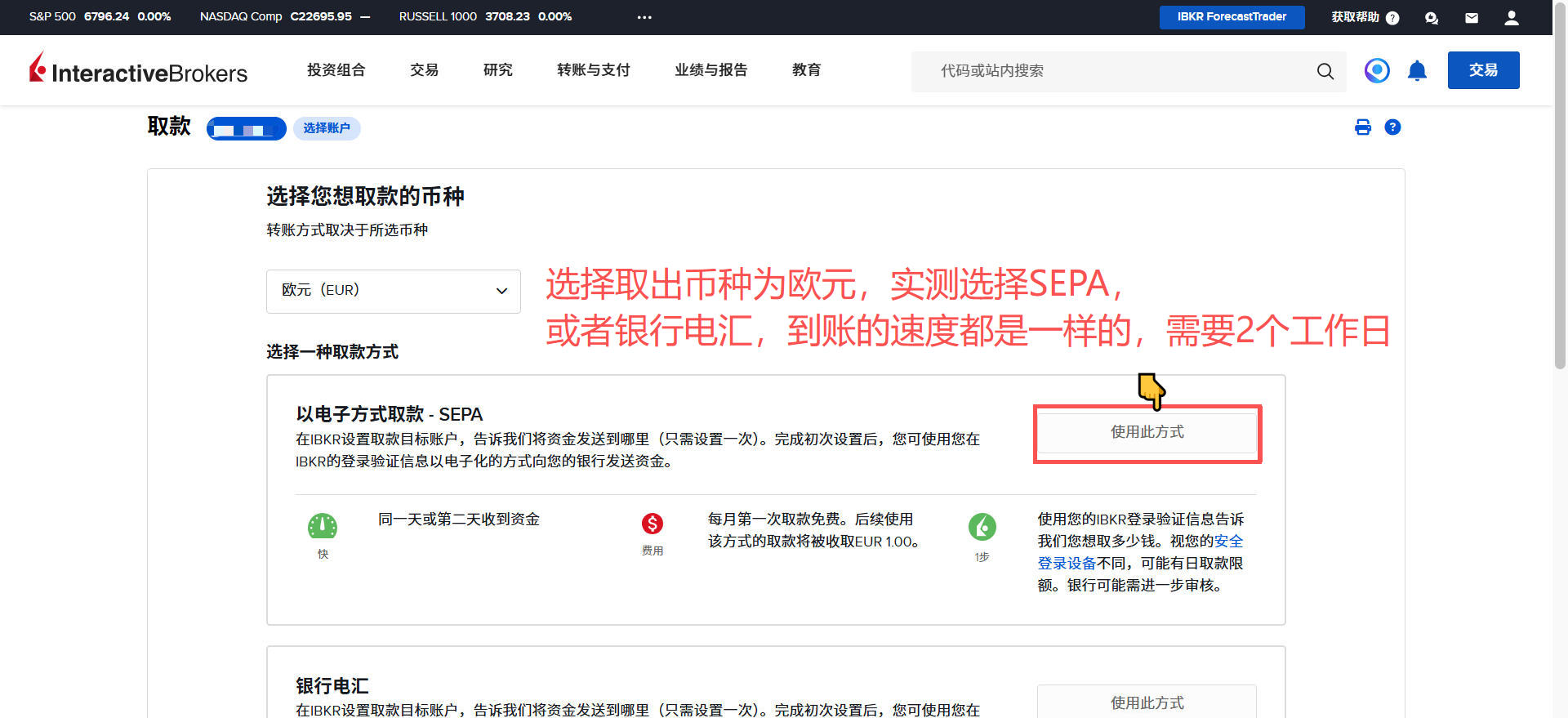The image size is (1568, 718).
Task: Click the chat support icon in top bar
Action: pyautogui.click(x=1432, y=18)
